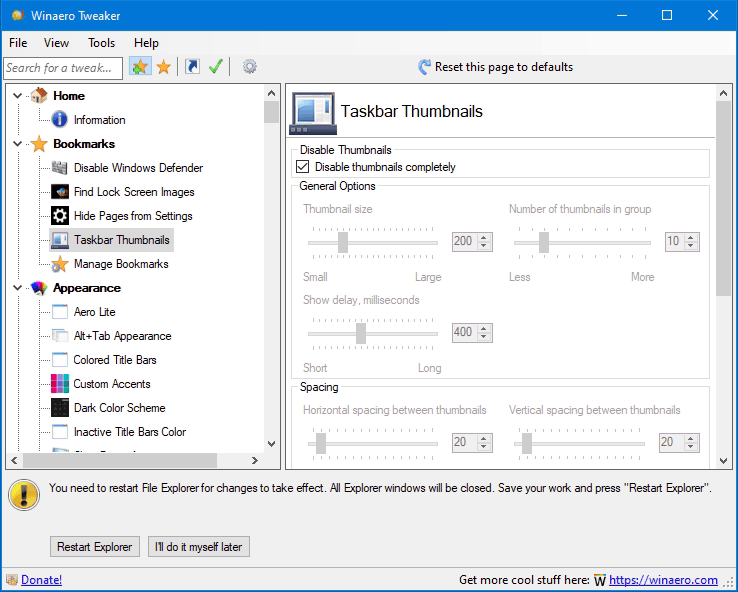Decrease Thumbnail size spinner down arrow
The width and height of the screenshot is (738, 592).
pyautogui.click(x=483, y=246)
